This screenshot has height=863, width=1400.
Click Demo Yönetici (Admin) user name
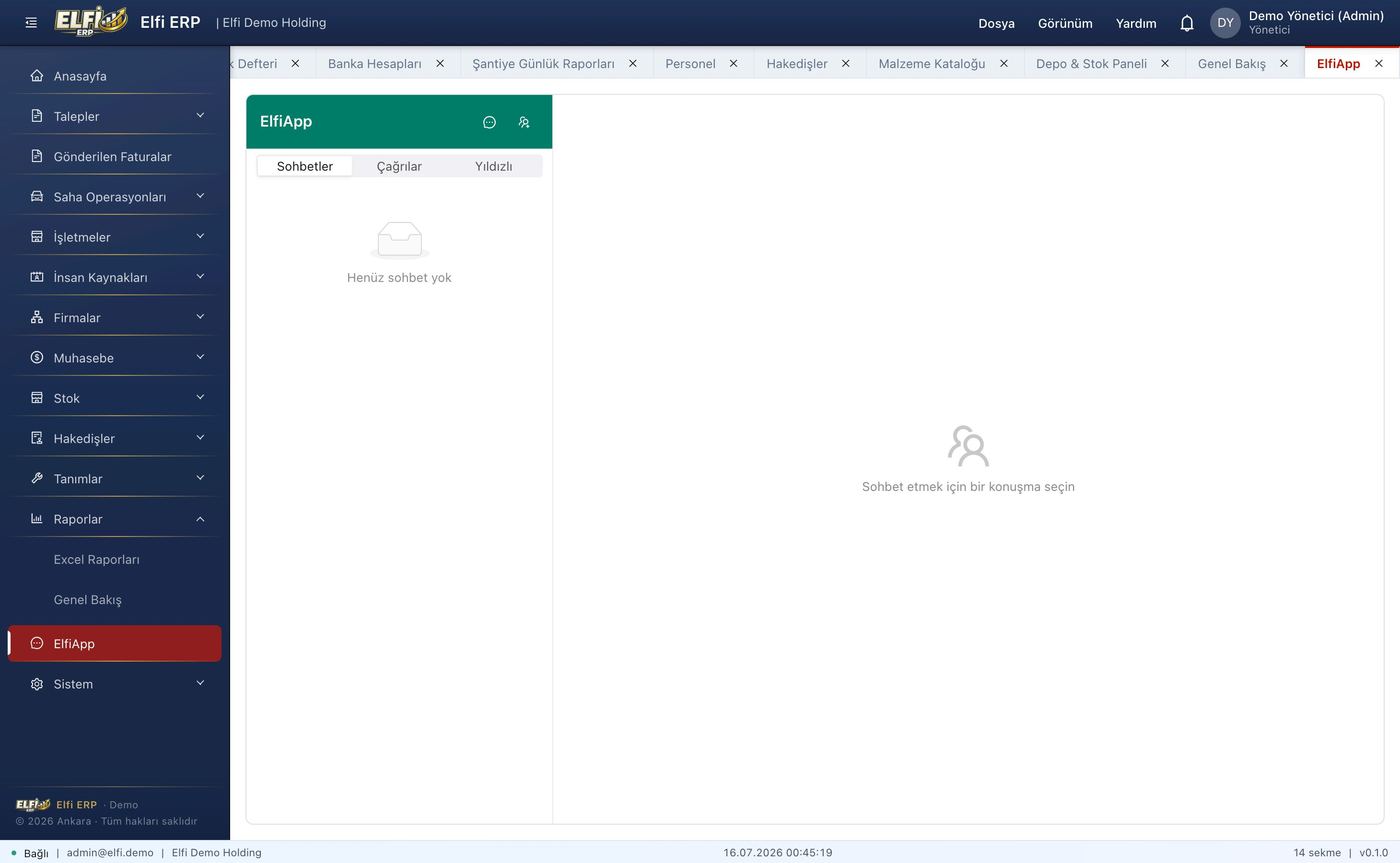(x=1316, y=16)
